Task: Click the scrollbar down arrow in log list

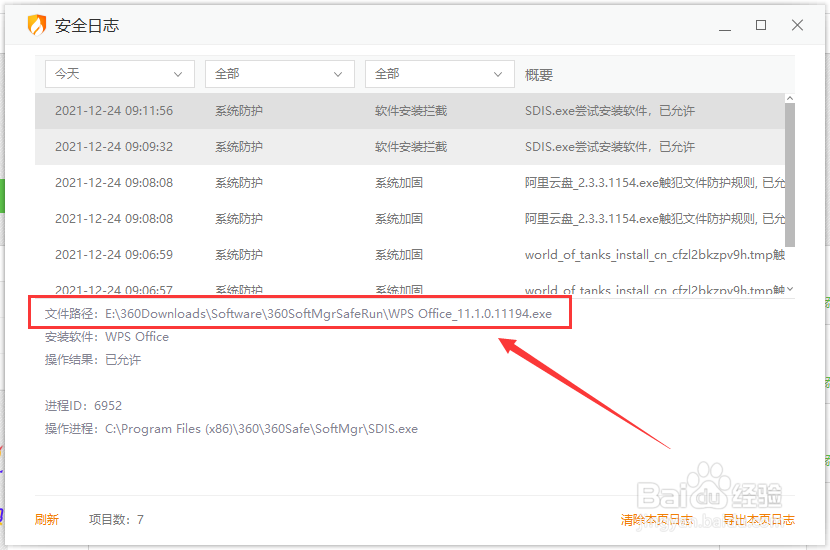Action: pyautogui.click(x=790, y=289)
